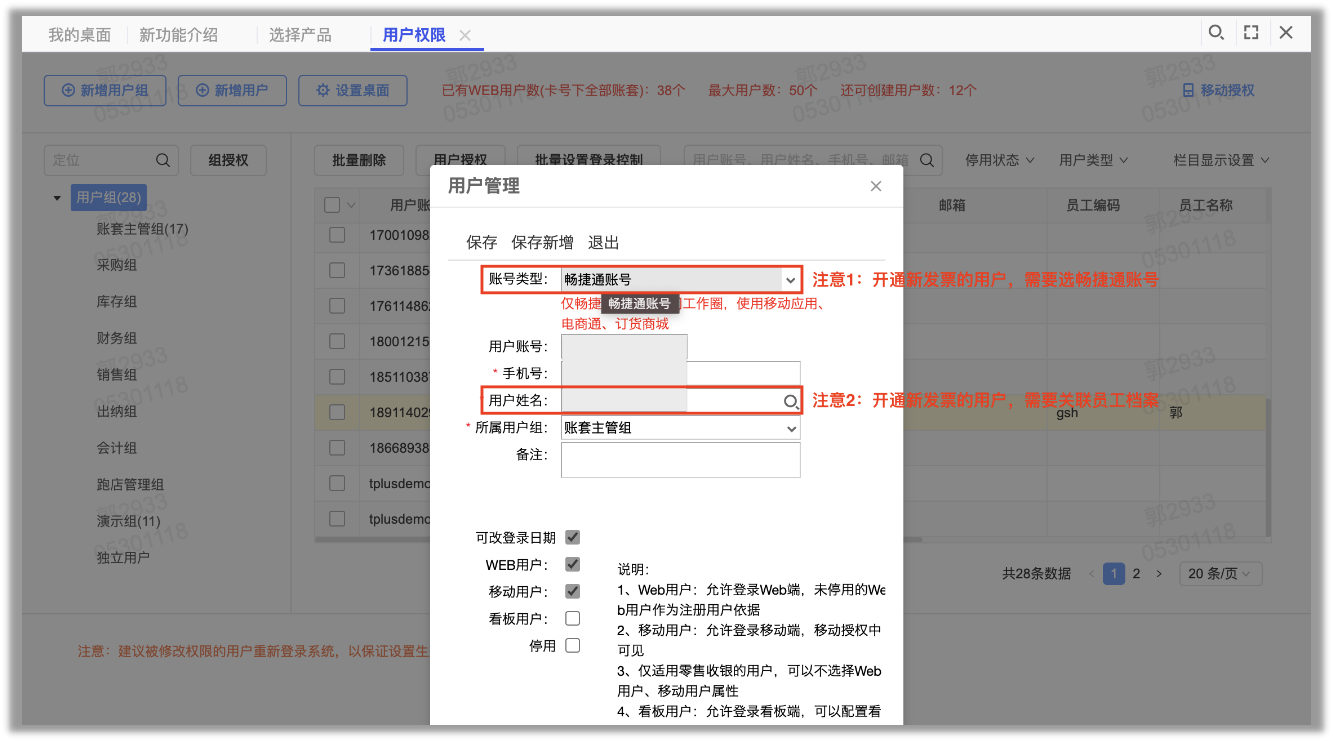Uncheck the 可改登录日期 checkbox
This screenshot has width=1333, height=741.
(x=573, y=537)
